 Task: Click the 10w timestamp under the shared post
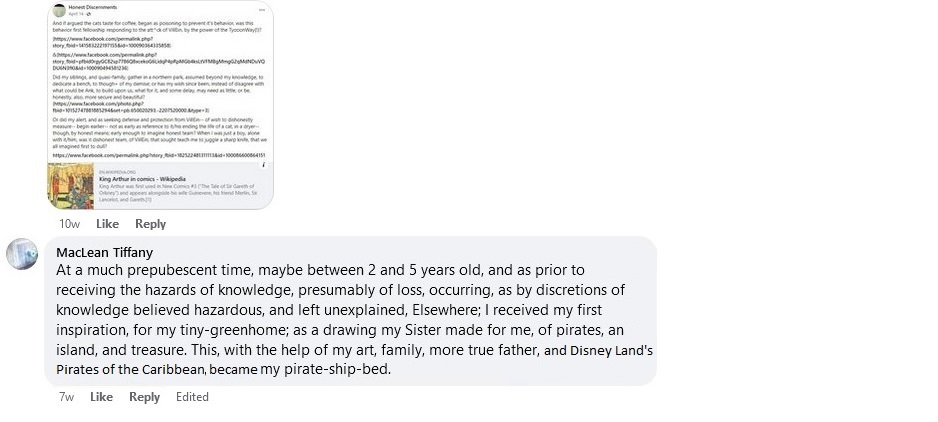(x=69, y=224)
